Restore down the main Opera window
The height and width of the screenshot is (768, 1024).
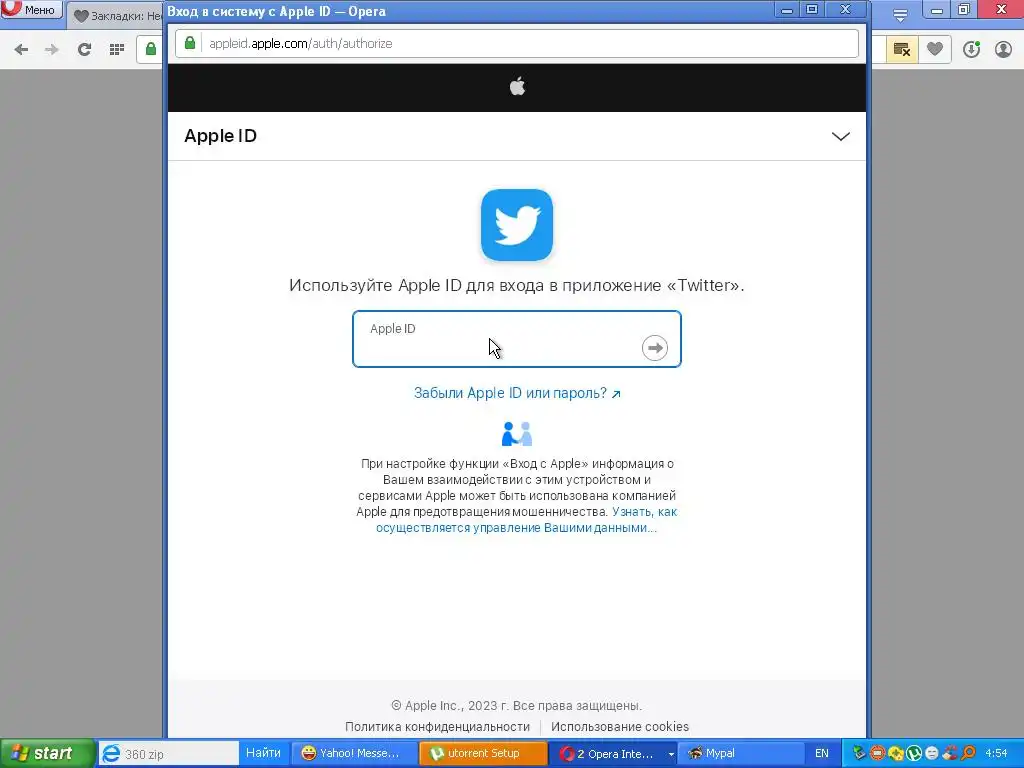(x=965, y=10)
